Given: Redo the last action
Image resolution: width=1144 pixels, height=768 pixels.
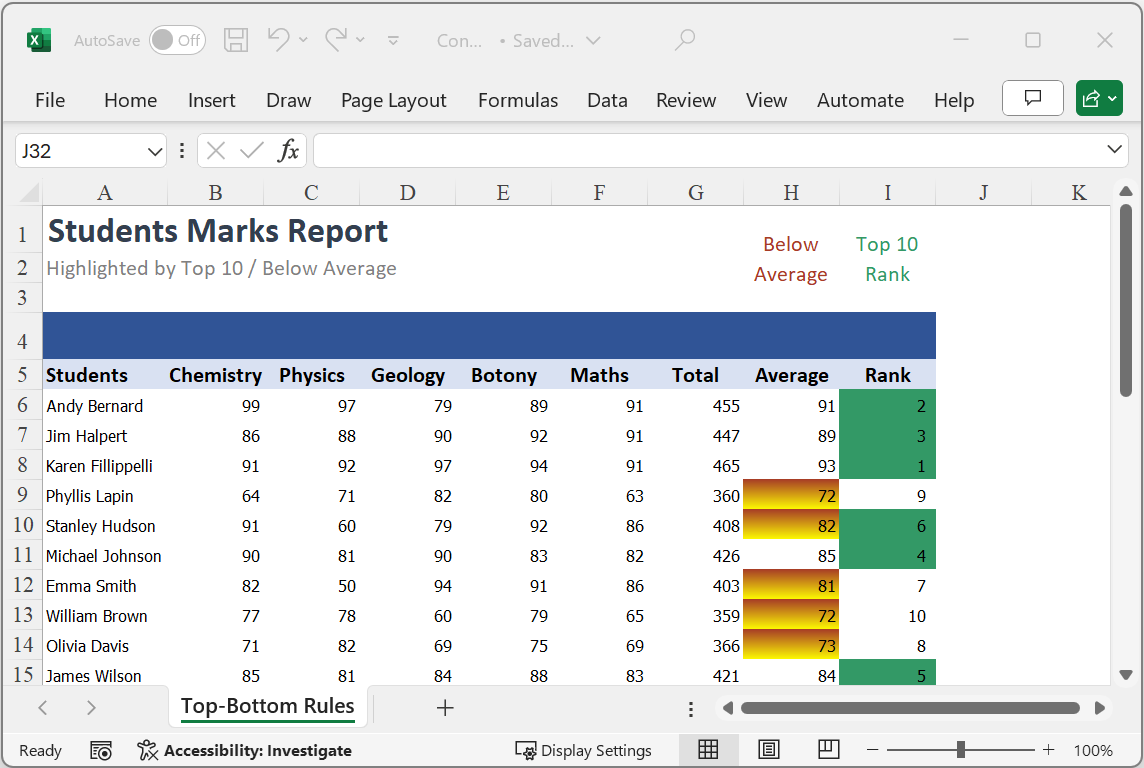Looking at the screenshot, I should click(336, 39).
